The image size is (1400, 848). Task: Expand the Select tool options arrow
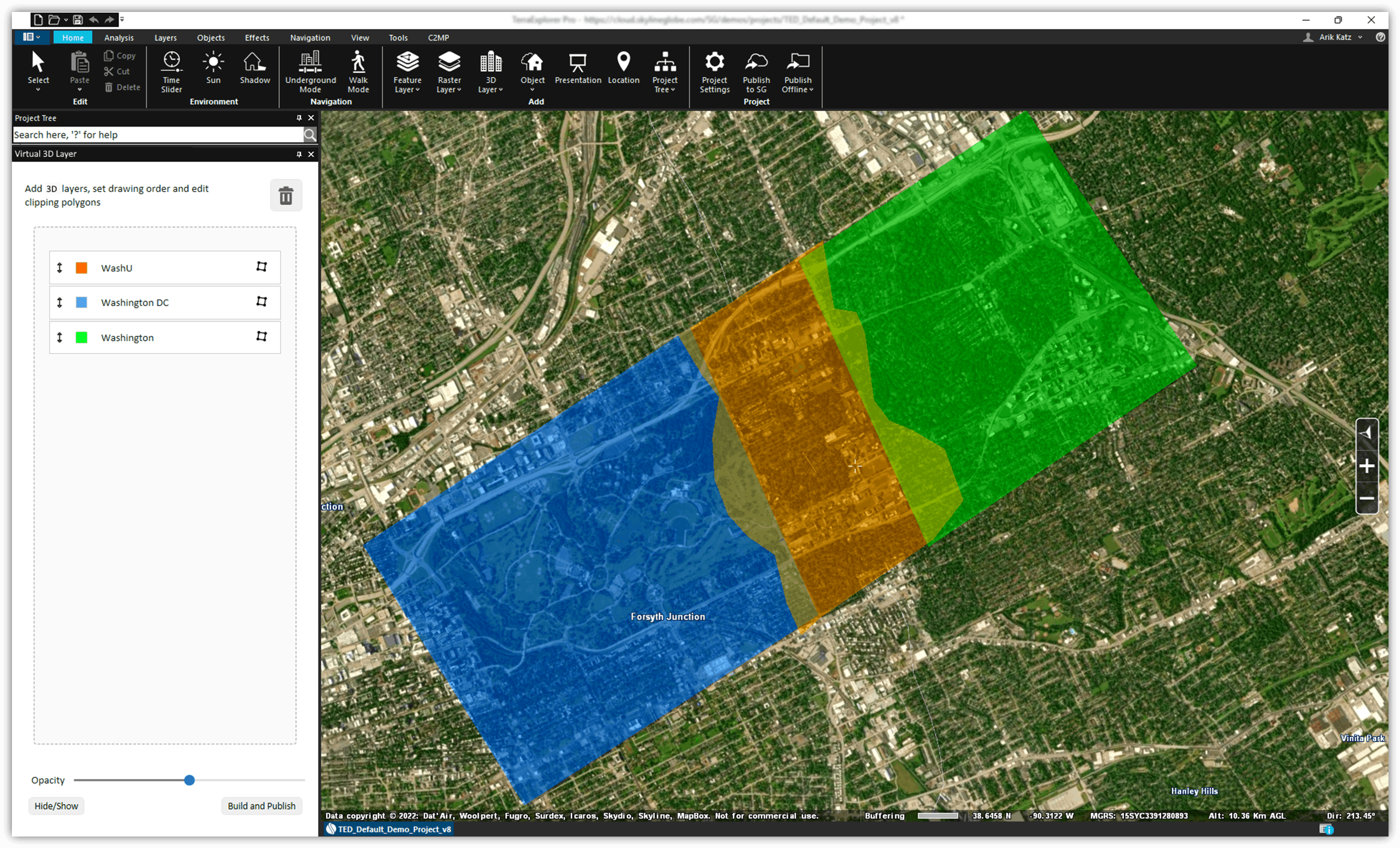[x=38, y=90]
